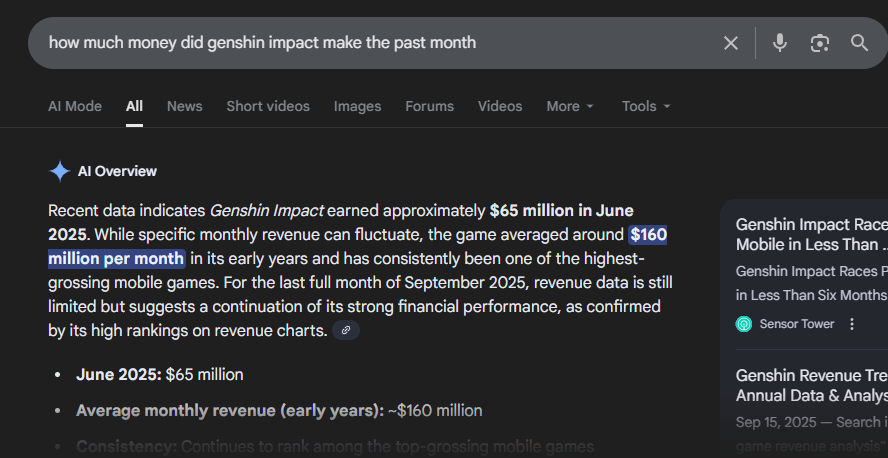The height and width of the screenshot is (458, 888).
Task: Open Sensor Tower result options menu
Action: [x=852, y=324]
